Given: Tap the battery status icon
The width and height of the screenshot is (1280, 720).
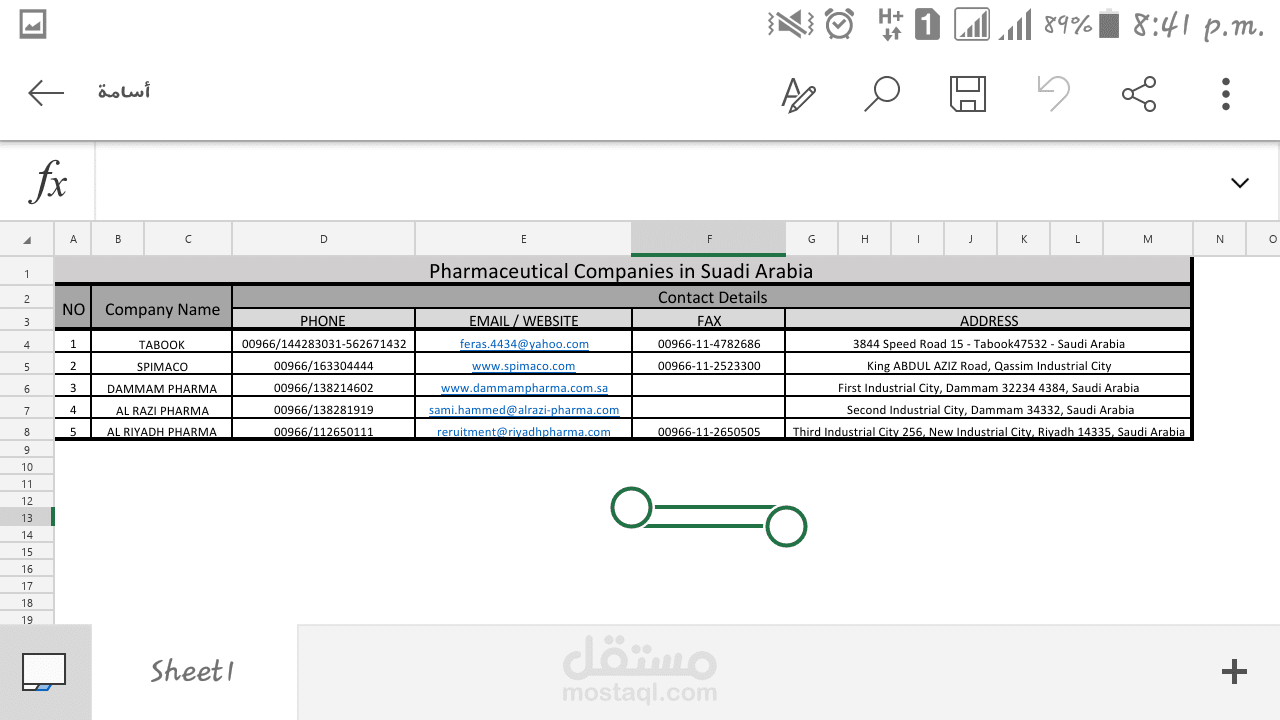Looking at the screenshot, I should coord(1107,24).
